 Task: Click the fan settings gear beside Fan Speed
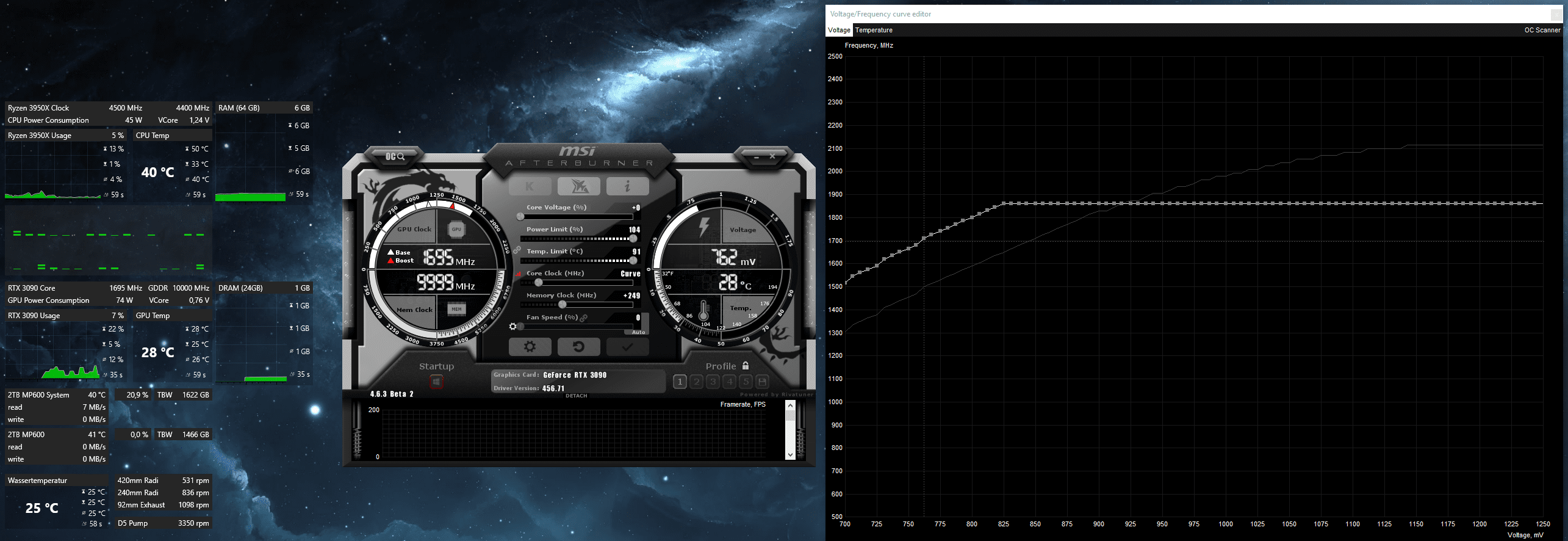(512, 327)
